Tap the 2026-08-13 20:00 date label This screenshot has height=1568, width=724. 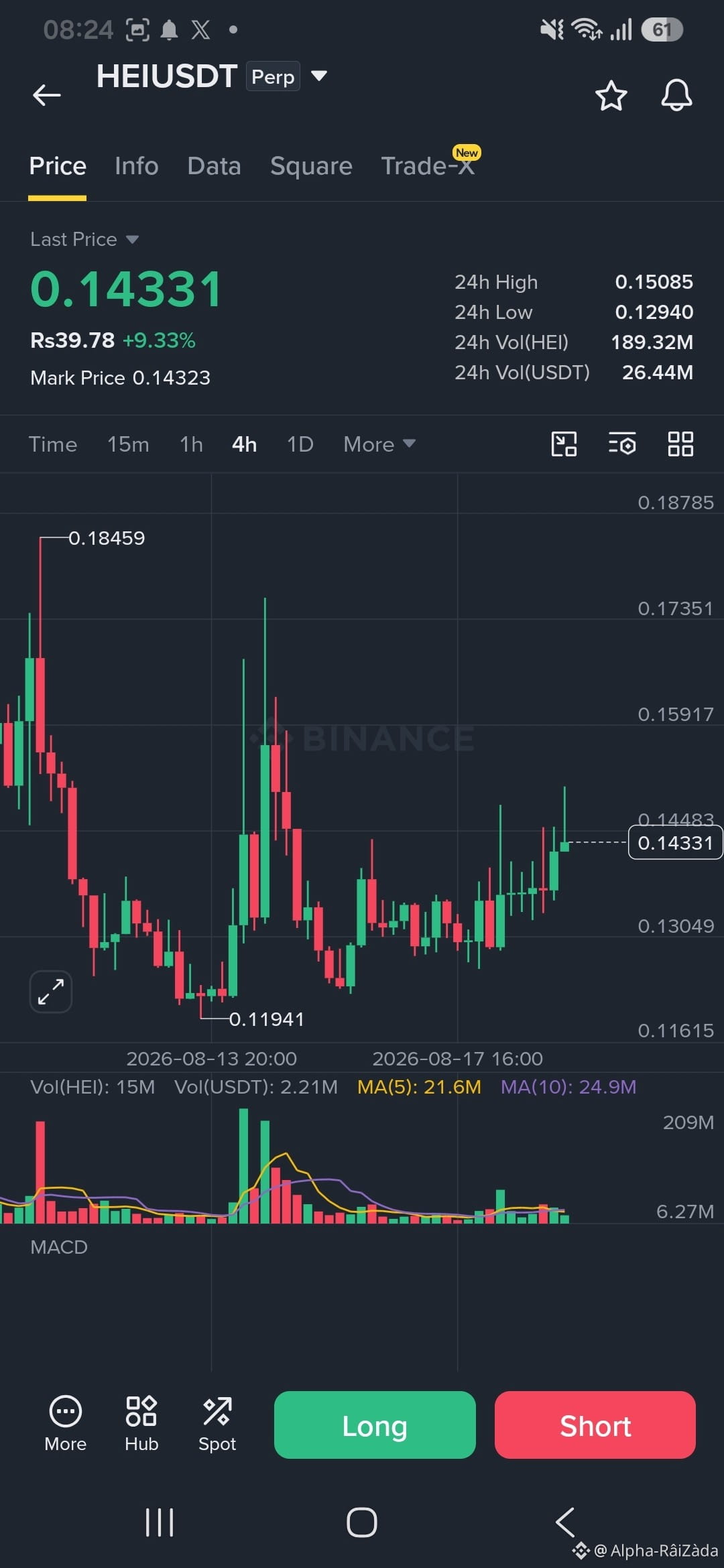point(212,1059)
